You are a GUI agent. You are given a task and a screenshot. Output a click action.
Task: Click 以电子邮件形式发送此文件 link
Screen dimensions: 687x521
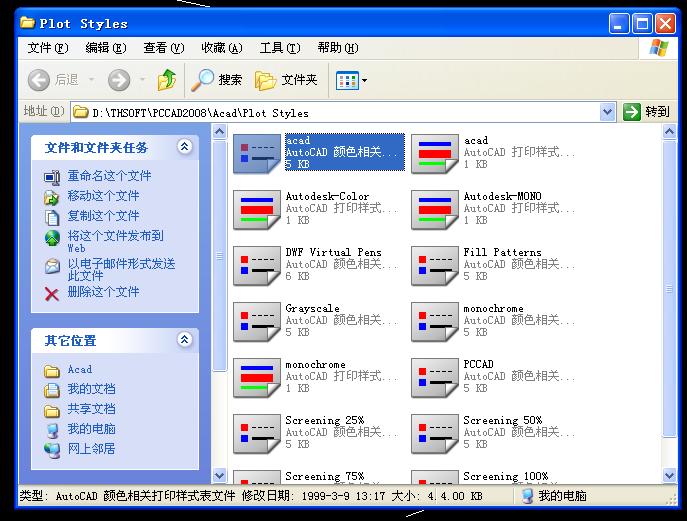point(121,269)
